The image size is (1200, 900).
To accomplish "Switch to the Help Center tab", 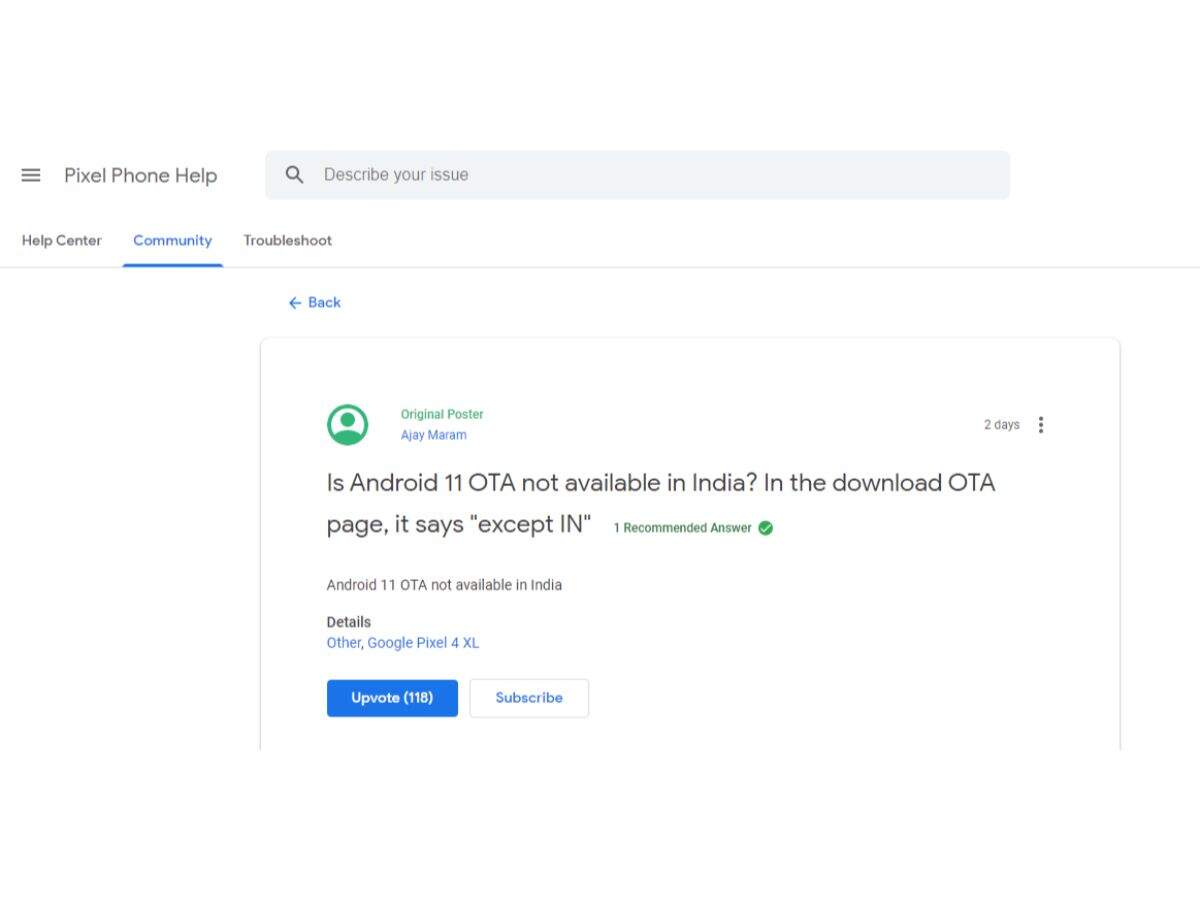I will [x=62, y=240].
